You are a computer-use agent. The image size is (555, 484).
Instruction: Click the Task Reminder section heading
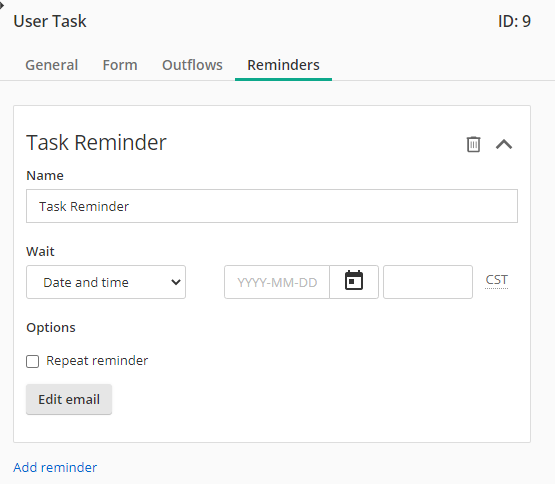click(x=96, y=143)
